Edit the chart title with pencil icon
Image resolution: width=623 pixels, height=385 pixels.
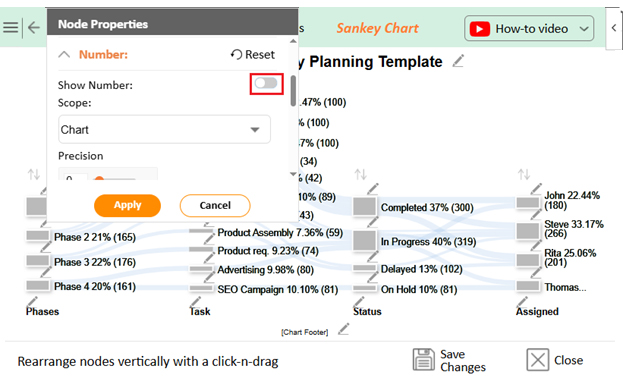[x=458, y=61]
